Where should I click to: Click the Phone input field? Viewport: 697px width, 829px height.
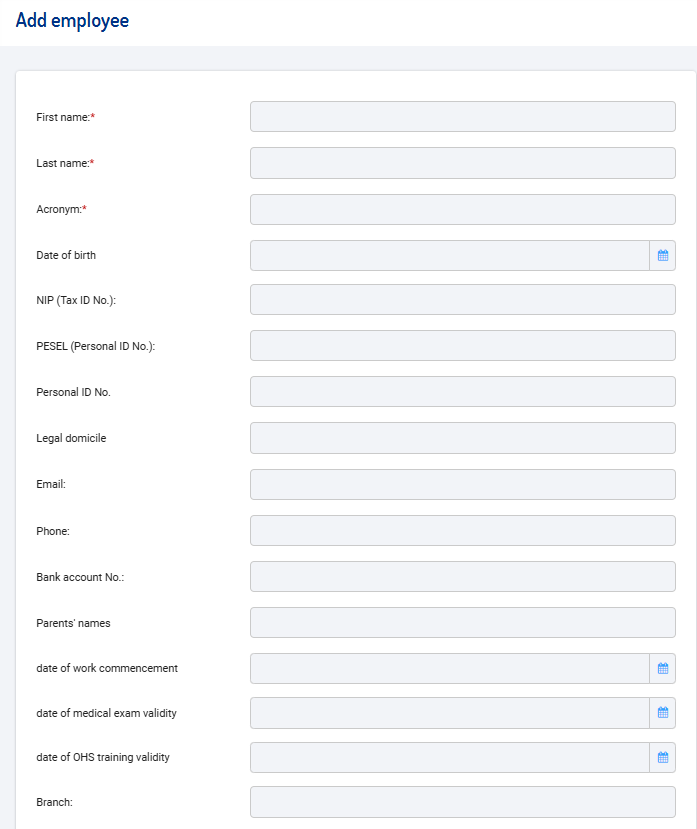[x=463, y=530]
